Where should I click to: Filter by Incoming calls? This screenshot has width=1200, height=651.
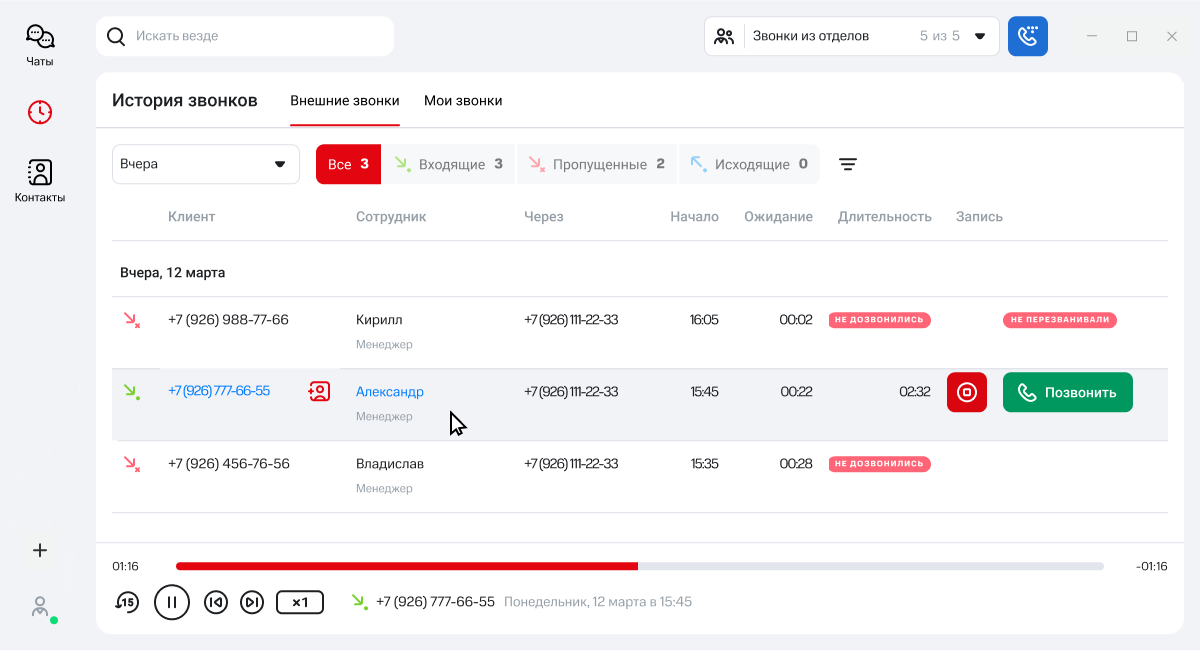(449, 164)
